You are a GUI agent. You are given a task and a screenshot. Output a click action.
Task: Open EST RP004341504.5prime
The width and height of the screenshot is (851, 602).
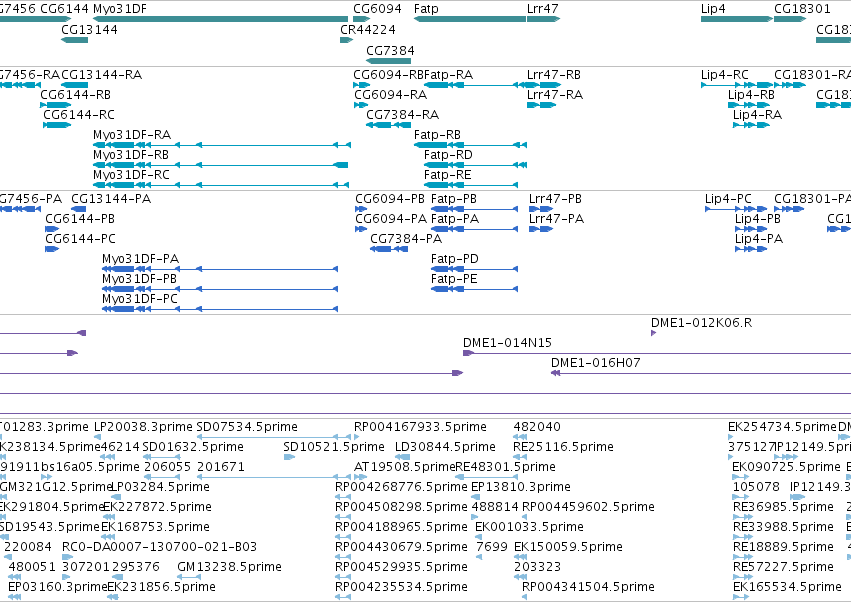click(x=588, y=587)
